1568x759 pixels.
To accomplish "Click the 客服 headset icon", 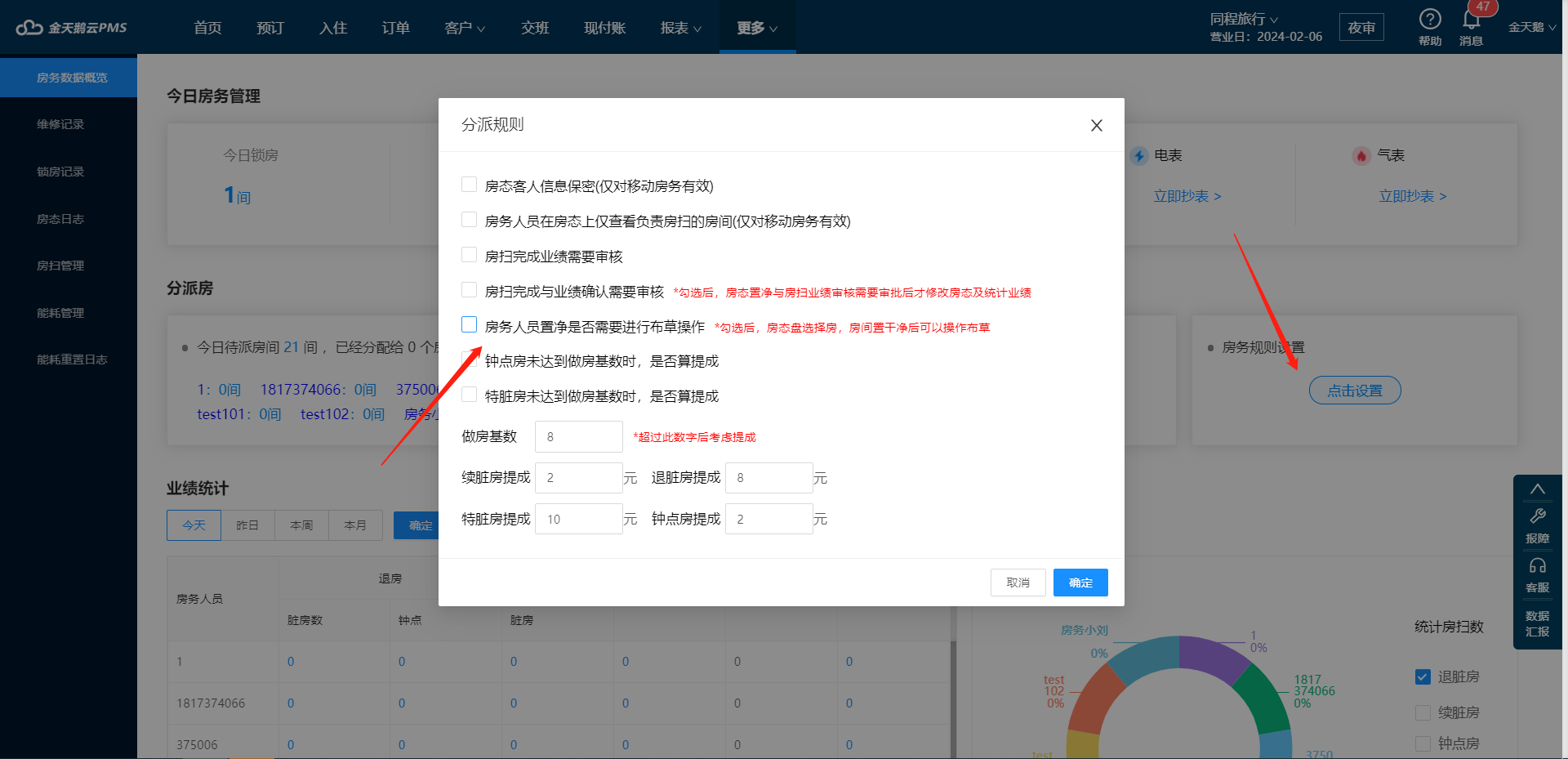I will (x=1538, y=565).
